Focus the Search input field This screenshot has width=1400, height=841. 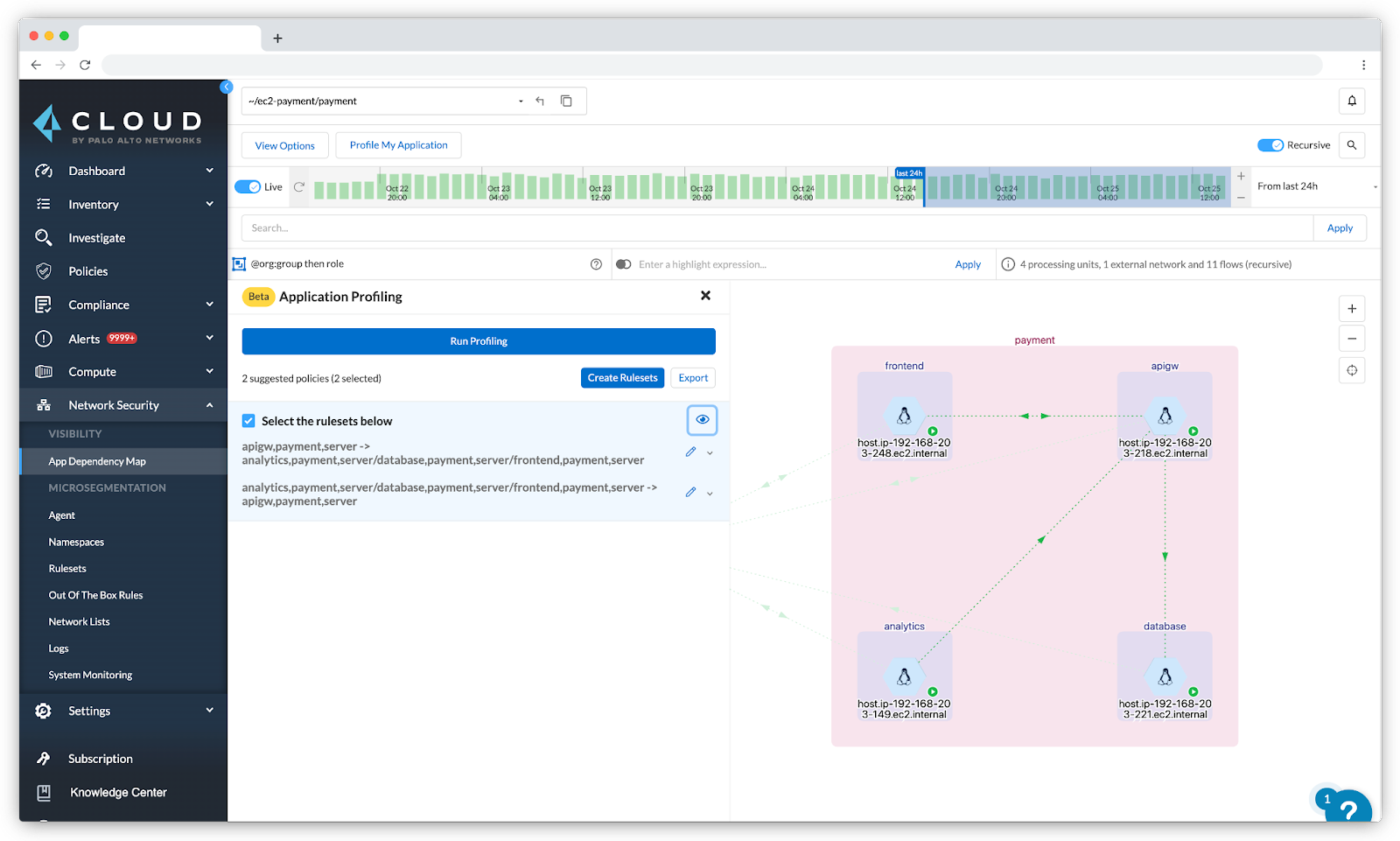coord(777,228)
